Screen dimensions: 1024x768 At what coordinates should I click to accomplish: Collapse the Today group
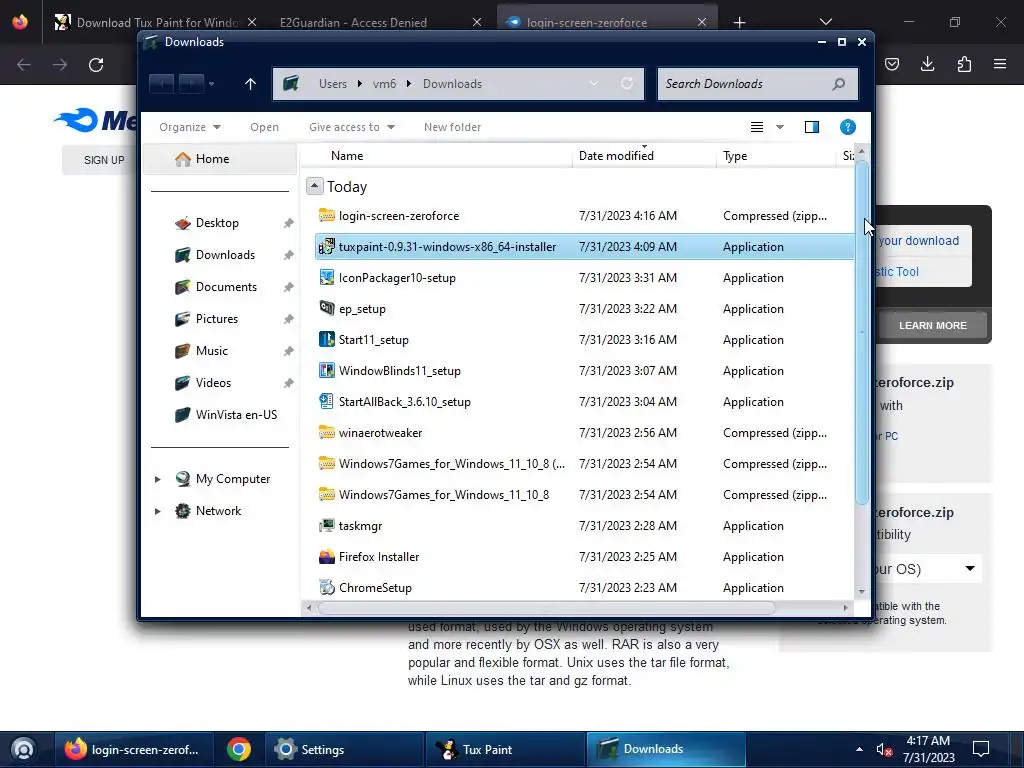314,186
